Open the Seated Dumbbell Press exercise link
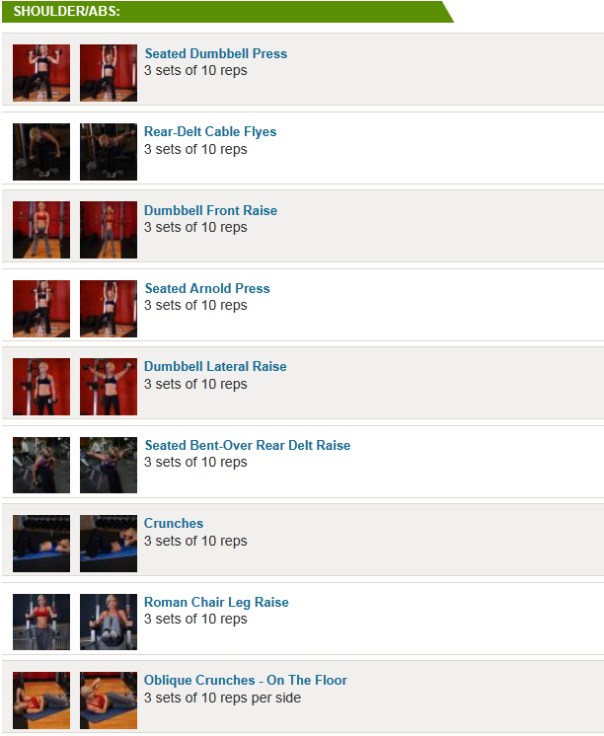The height and width of the screenshot is (736, 604). click(215, 54)
